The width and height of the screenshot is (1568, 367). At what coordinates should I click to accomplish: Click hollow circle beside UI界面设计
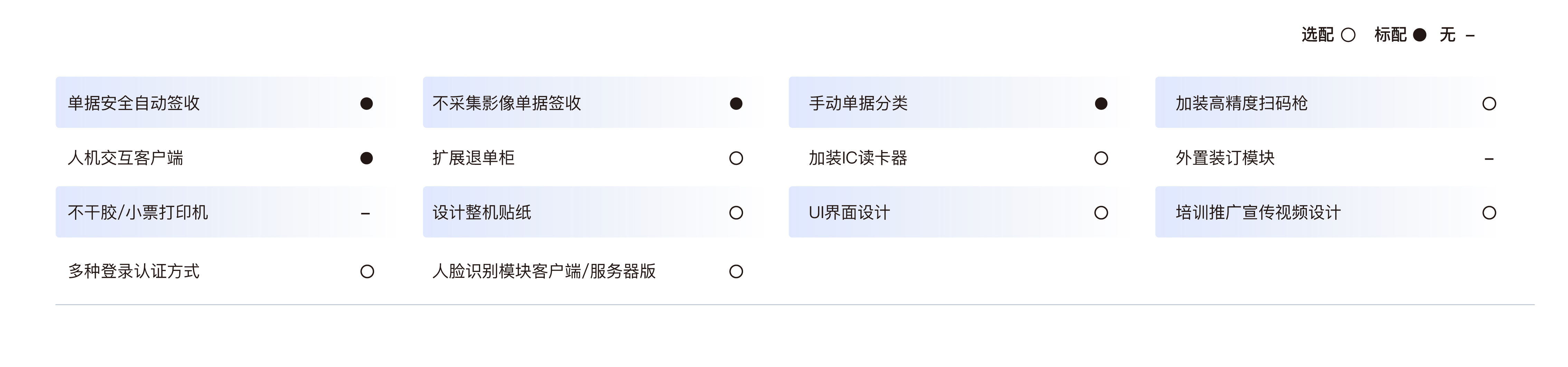[1101, 213]
